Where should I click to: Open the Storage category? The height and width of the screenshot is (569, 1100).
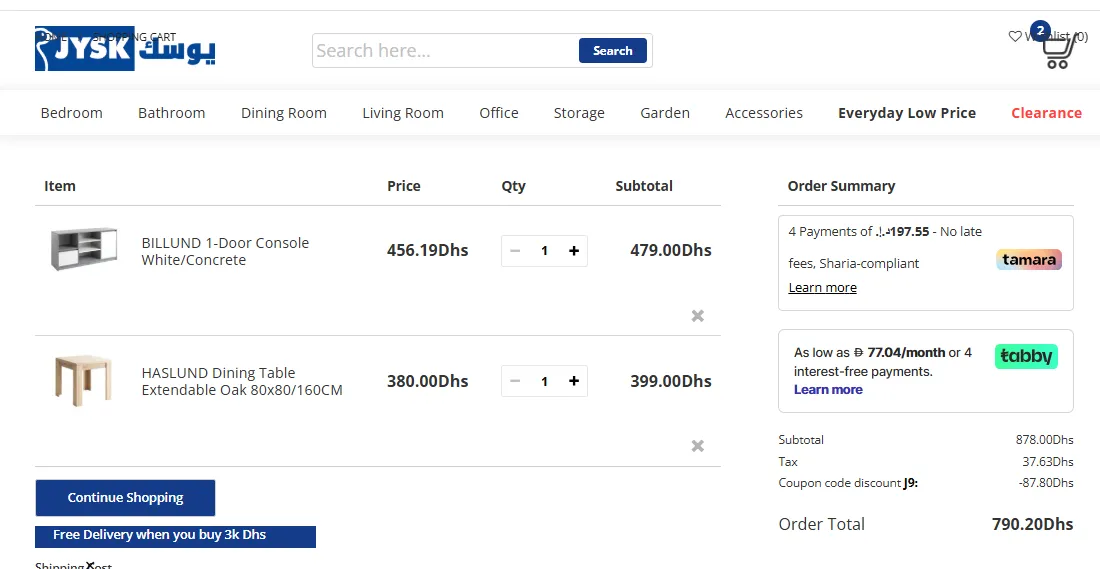(x=579, y=113)
